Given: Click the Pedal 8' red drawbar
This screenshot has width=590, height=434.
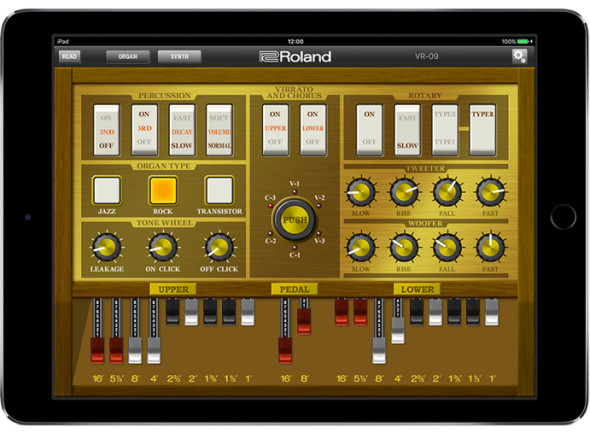Looking at the screenshot, I should click(x=304, y=321).
